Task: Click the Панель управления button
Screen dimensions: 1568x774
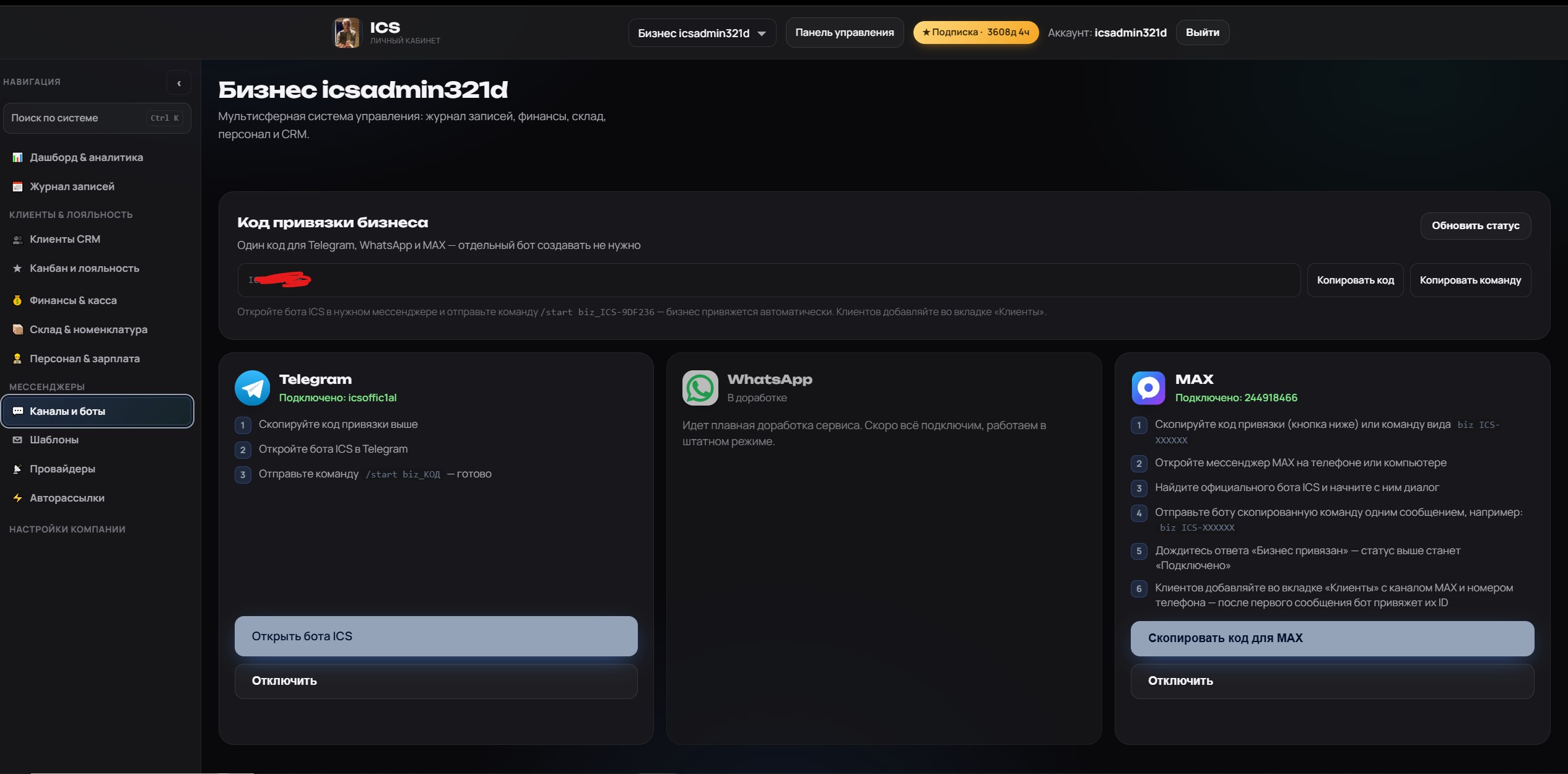Action: click(844, 33)
